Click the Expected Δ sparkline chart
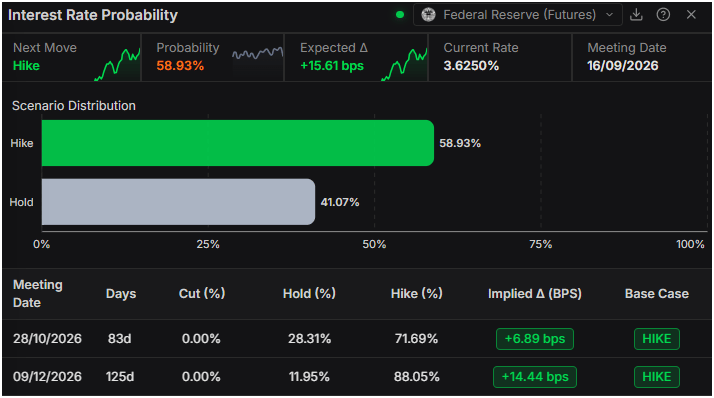Screen dimensions: 714x398 404,64
